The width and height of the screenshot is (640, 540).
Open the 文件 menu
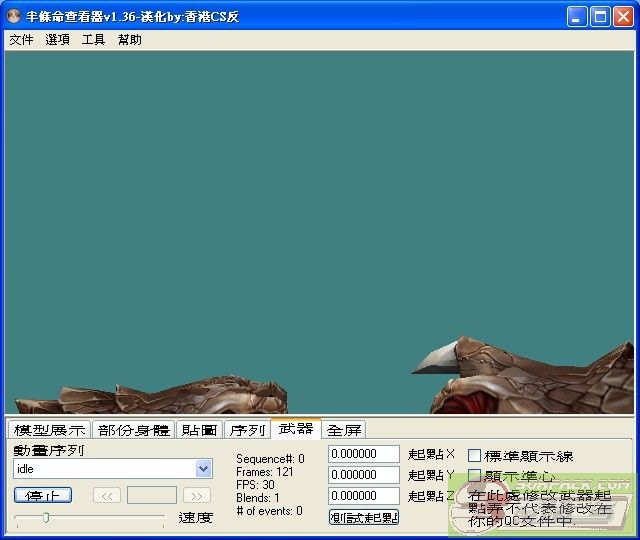pyautogui.click(x=21, y=40)
